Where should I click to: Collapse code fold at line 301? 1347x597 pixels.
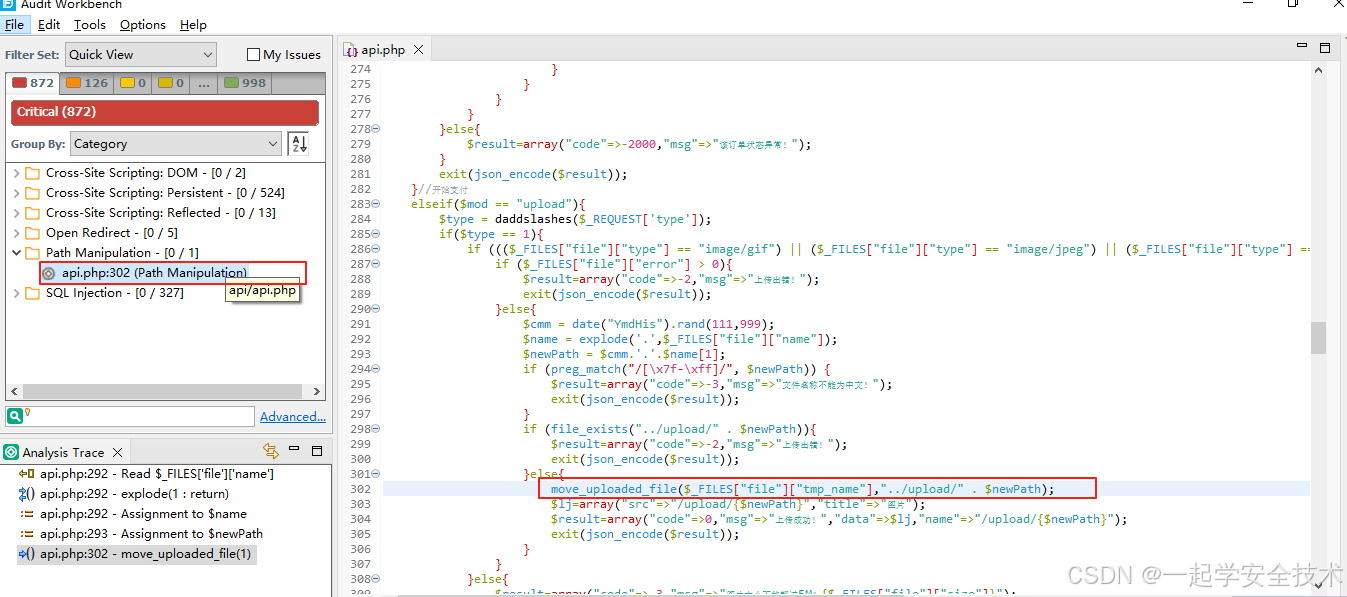pos(375,474)
